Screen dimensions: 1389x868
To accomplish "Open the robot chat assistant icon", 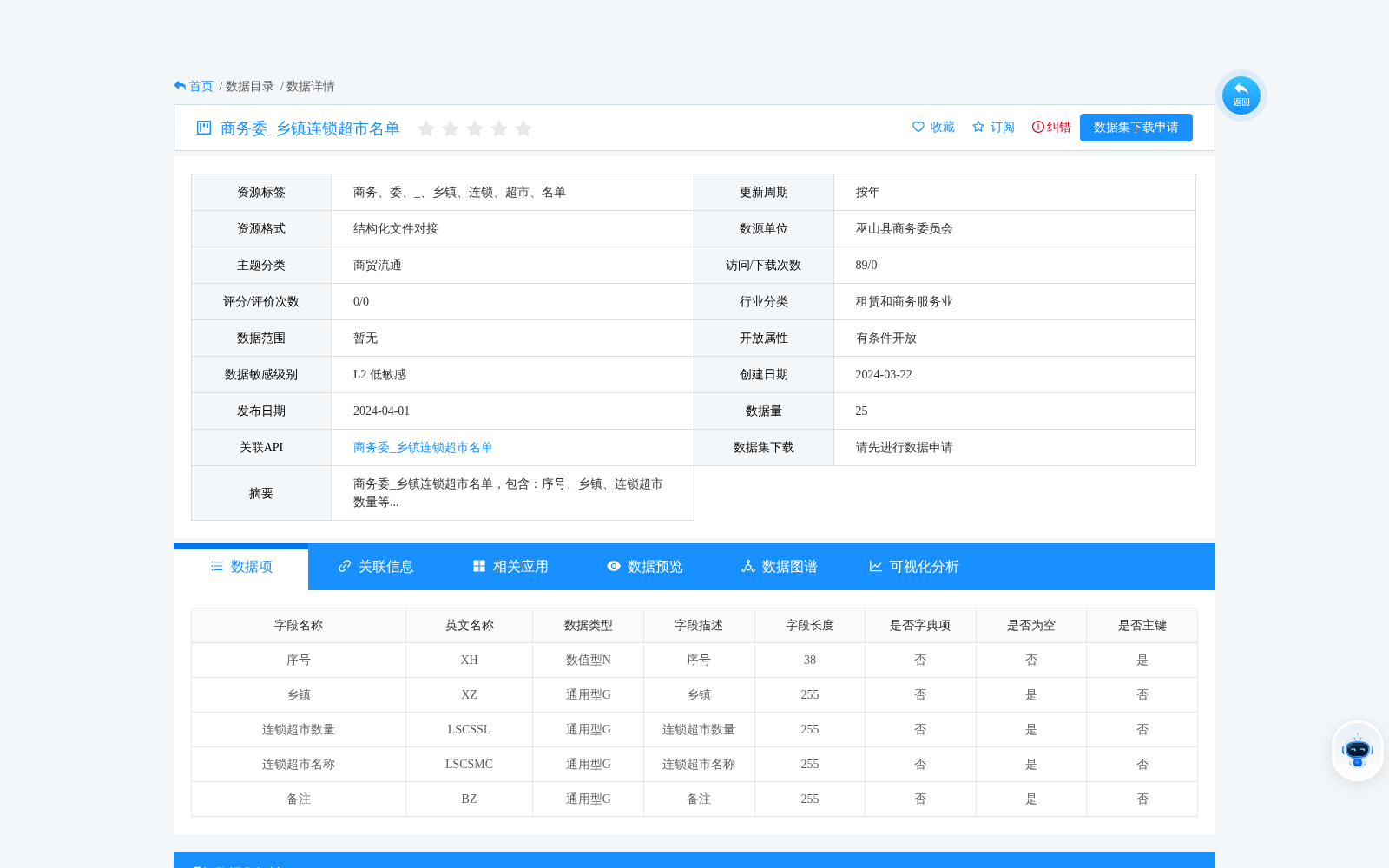I will pyautogui.click(x=1357, y=751).
